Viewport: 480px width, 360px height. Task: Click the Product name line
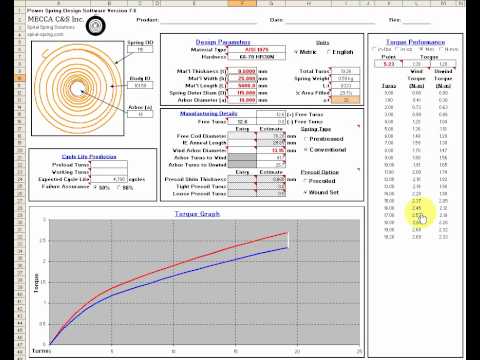point(209,20)
